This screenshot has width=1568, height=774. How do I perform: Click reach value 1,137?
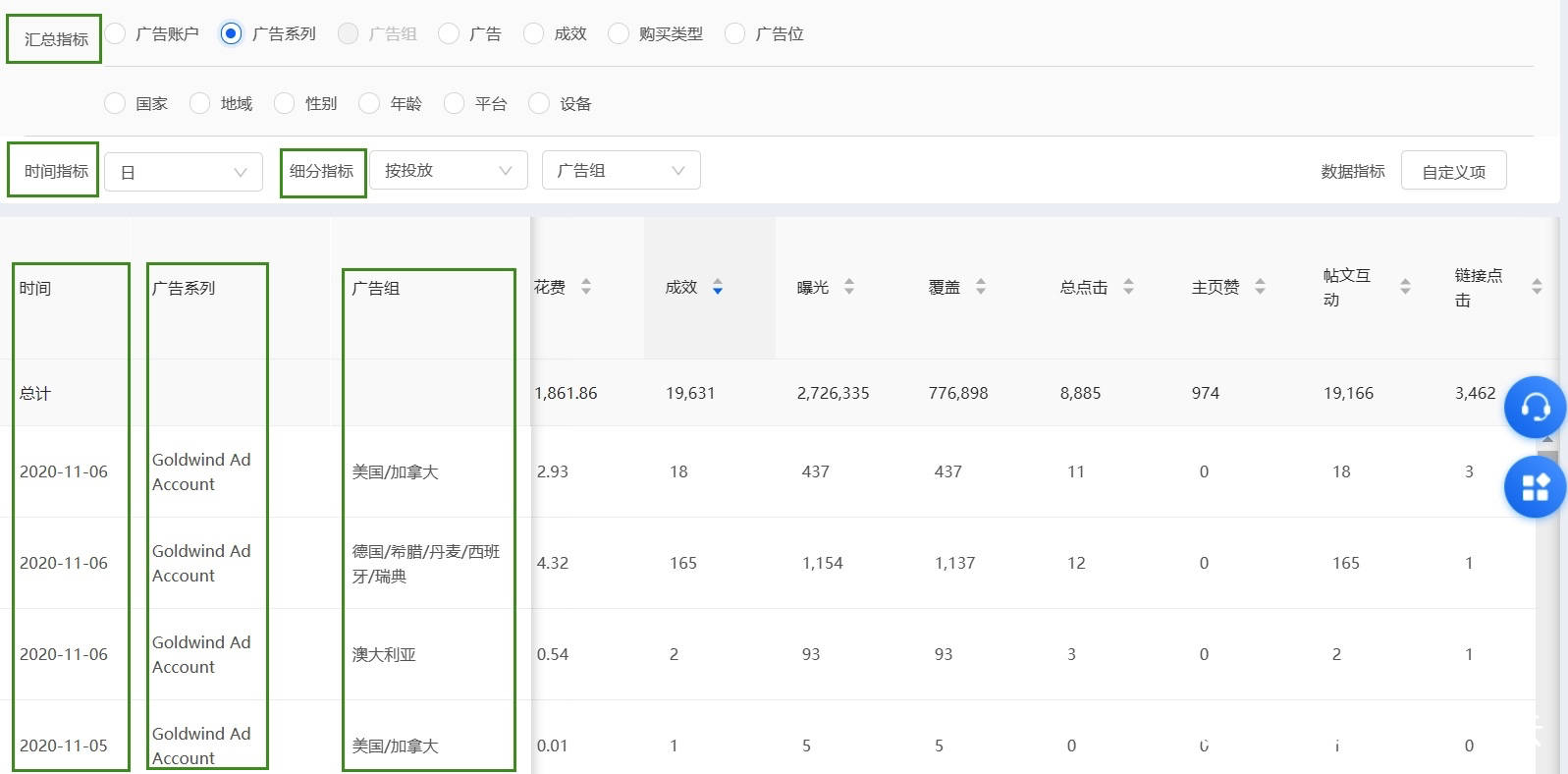[x=955, y=563]
